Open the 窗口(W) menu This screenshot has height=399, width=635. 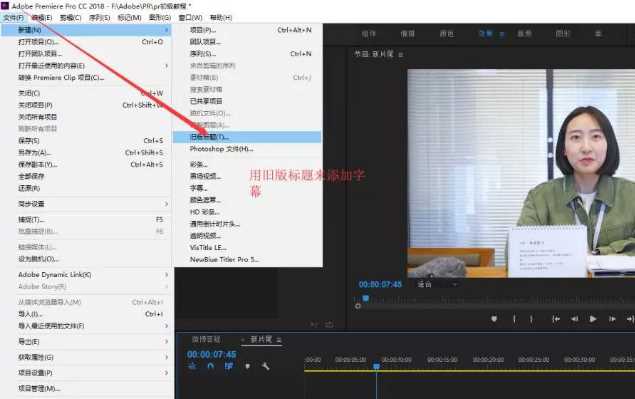190,18
